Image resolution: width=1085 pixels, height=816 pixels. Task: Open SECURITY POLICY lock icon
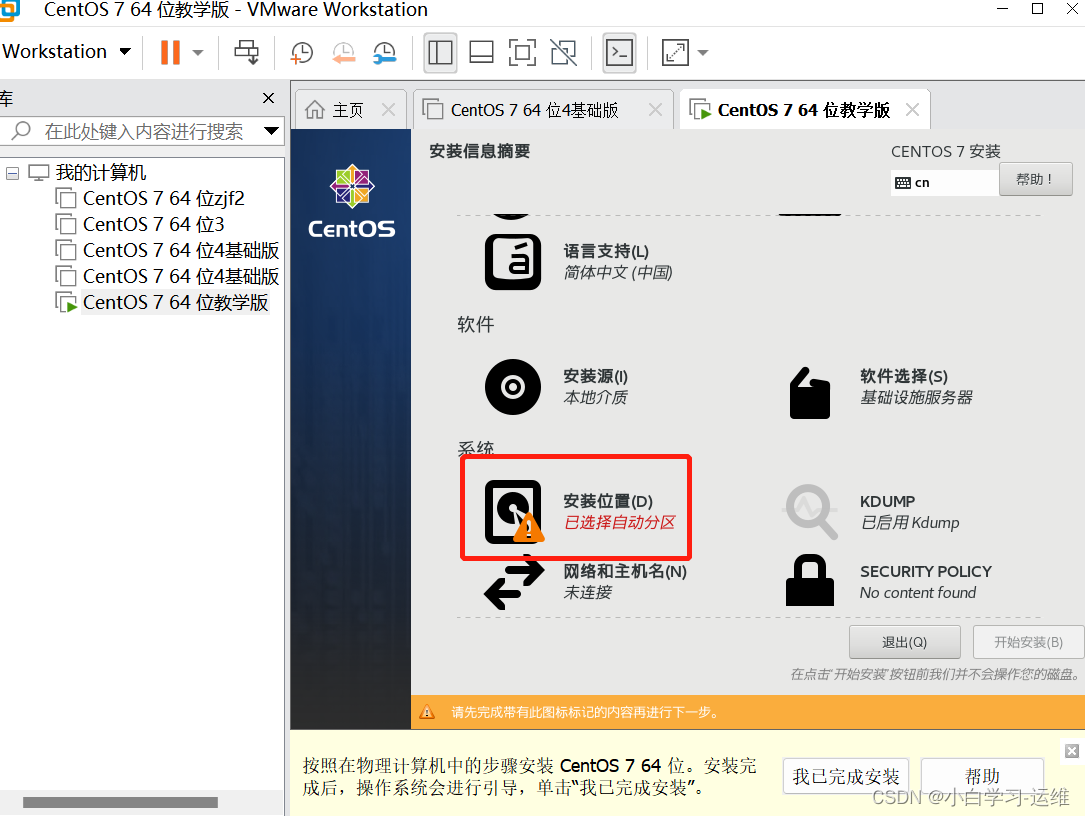pos(810,580)
